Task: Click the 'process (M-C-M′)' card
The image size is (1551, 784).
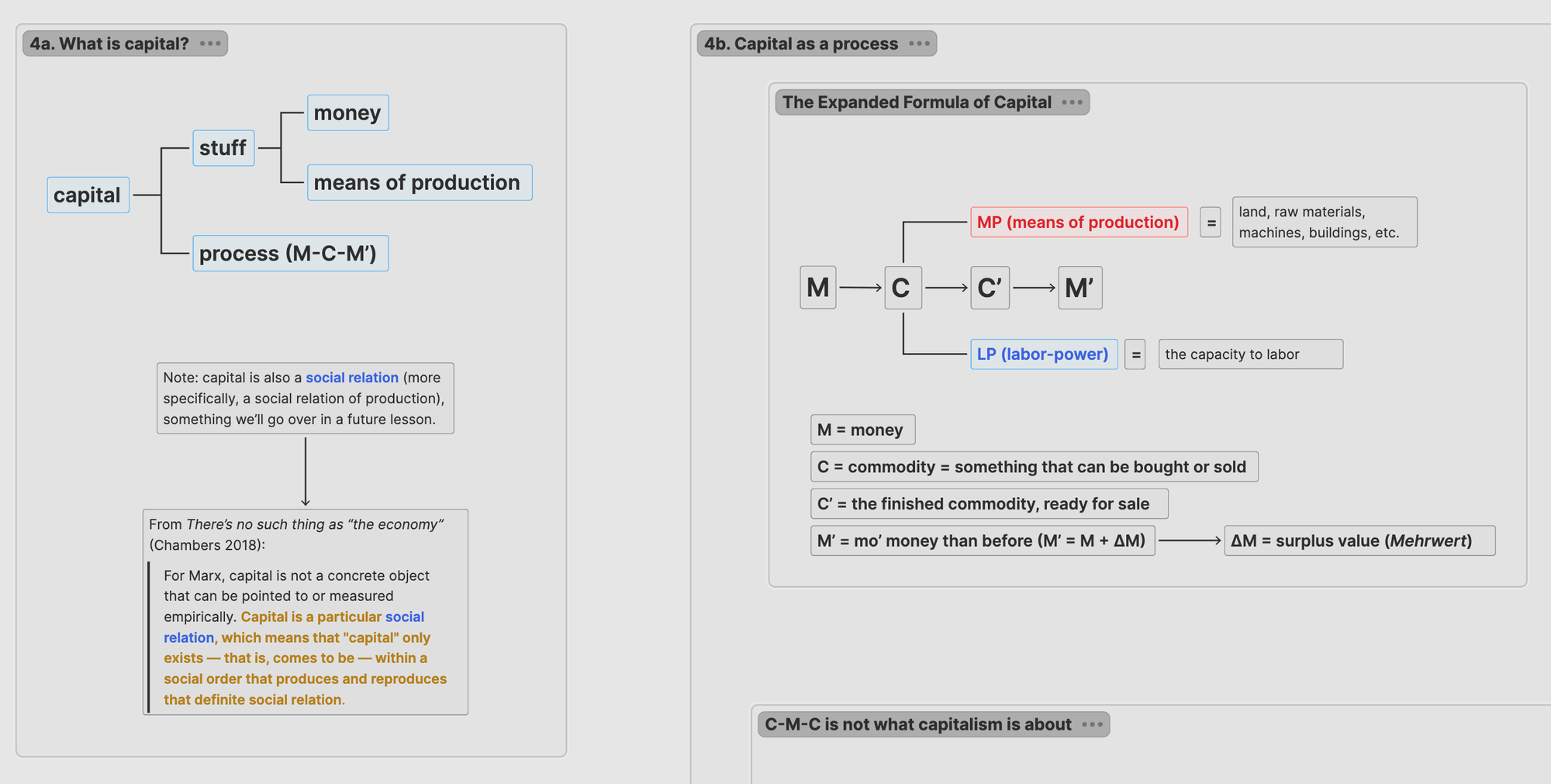Action: click(x=290, y=254)
